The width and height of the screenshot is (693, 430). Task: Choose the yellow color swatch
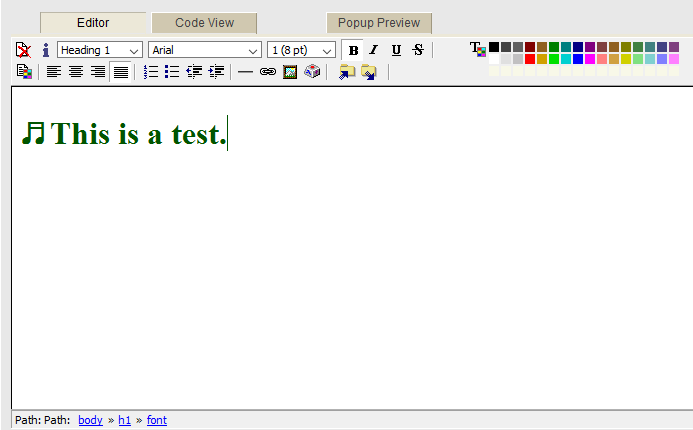[x=625, y=59]
